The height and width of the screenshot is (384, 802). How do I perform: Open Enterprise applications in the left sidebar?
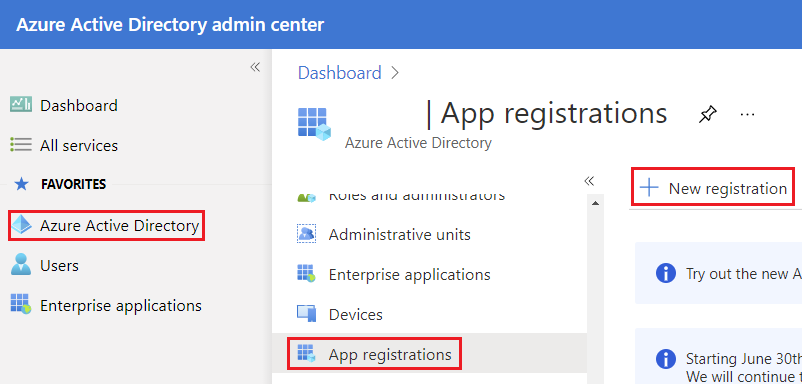(x=121, y=306)
